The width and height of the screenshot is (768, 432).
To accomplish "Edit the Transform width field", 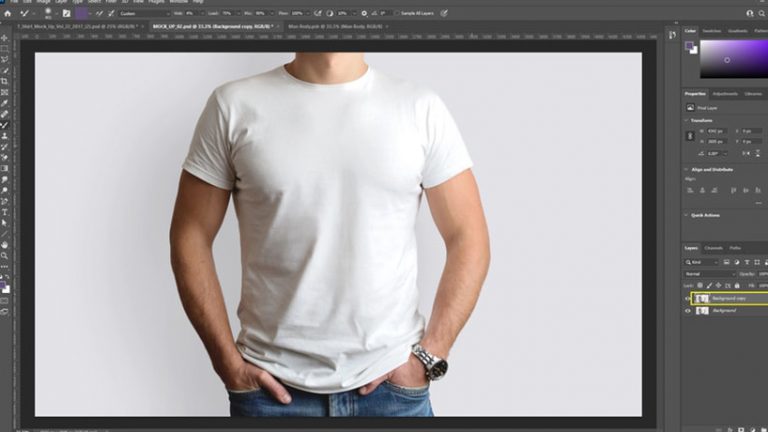I will [717, 131].
